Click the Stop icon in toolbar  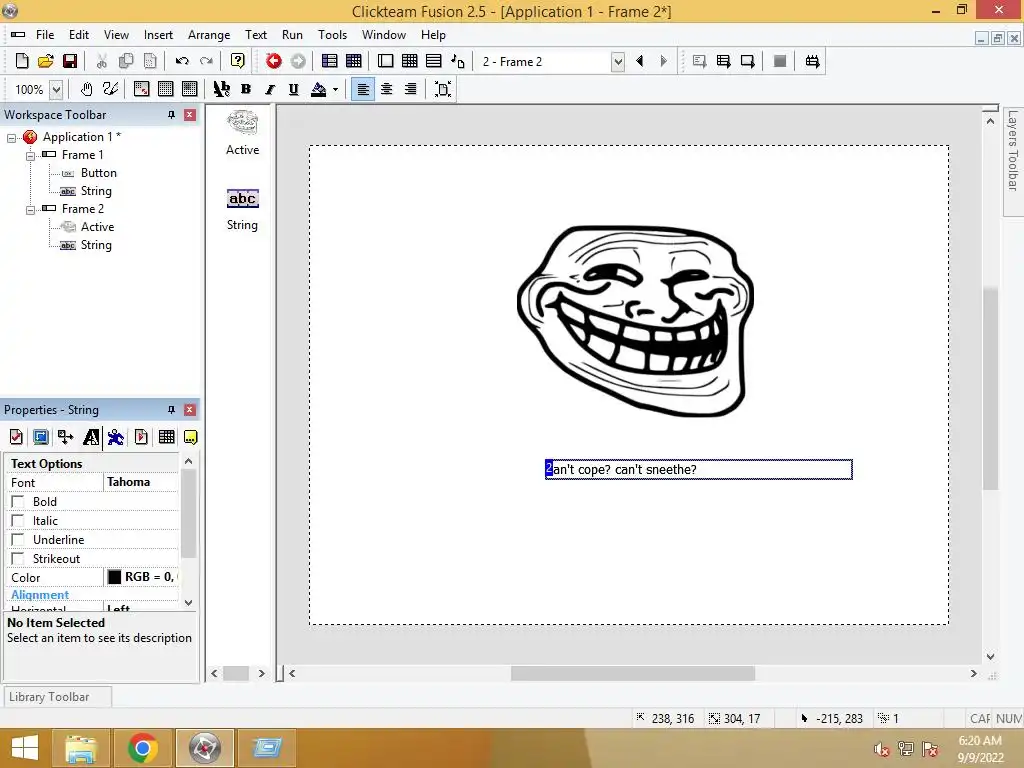pos(780,61)
